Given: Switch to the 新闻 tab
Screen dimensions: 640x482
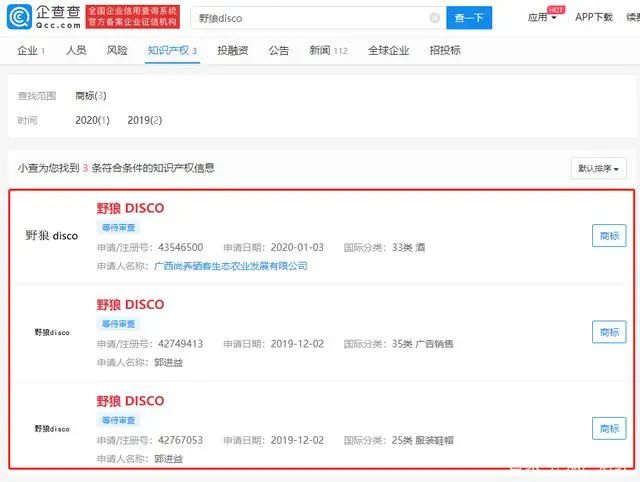Looking at the screenshot, I should pyautogui.click(x=329, y=51).
